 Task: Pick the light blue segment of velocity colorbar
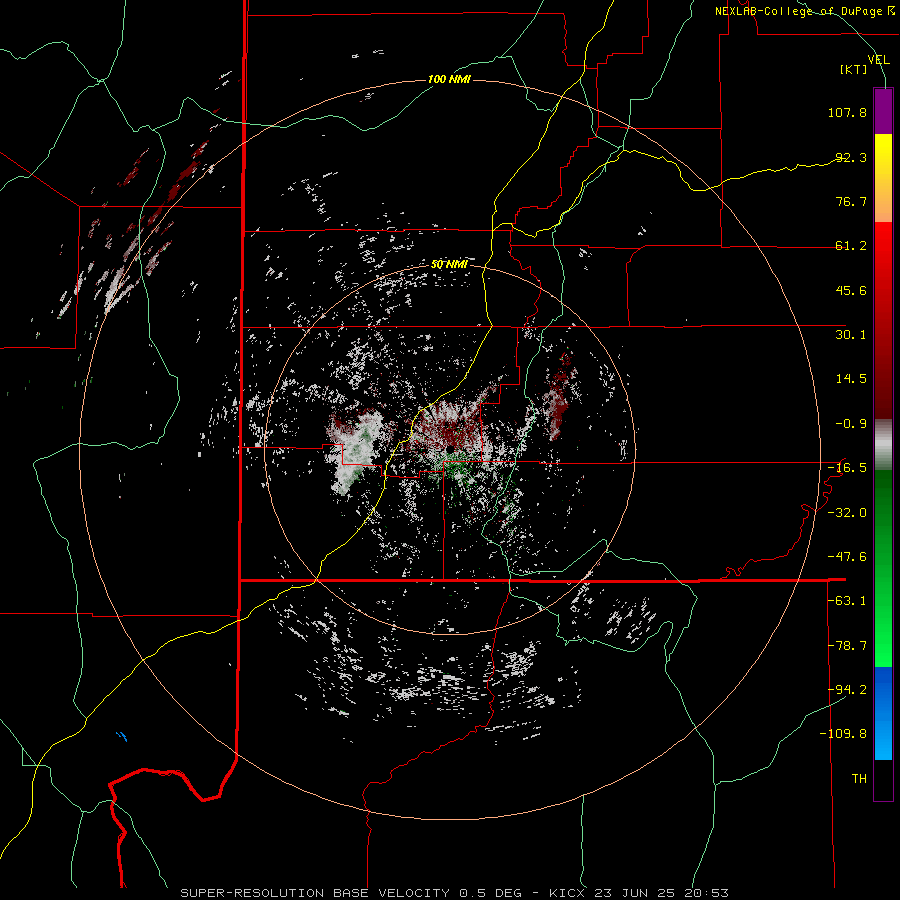click(x=883, y=713)
